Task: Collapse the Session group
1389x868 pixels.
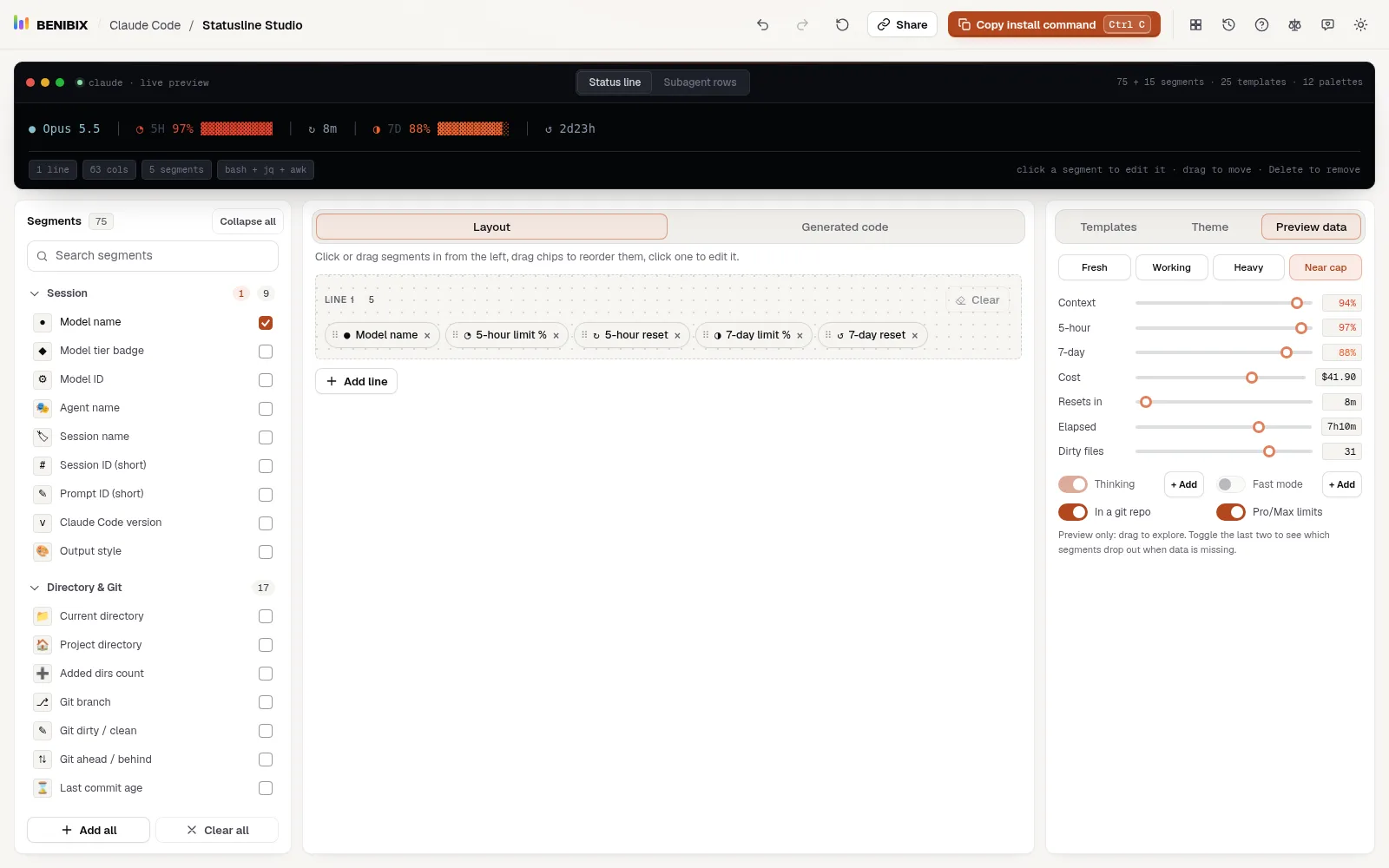Action: (x=35, y=293)
